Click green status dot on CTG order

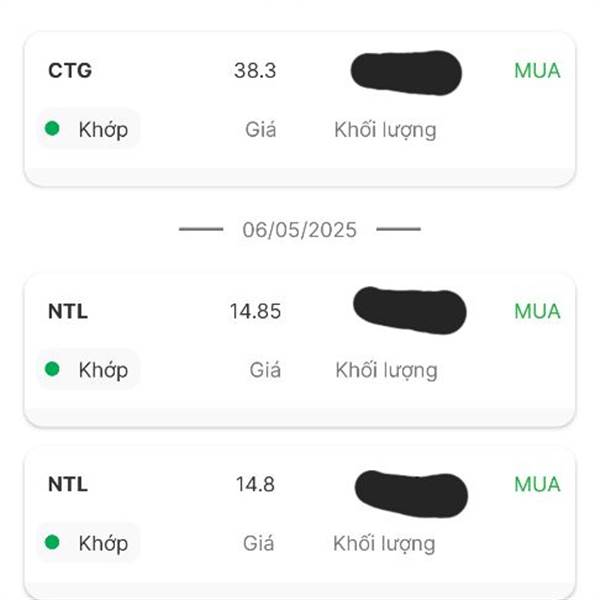click(52, 128)
